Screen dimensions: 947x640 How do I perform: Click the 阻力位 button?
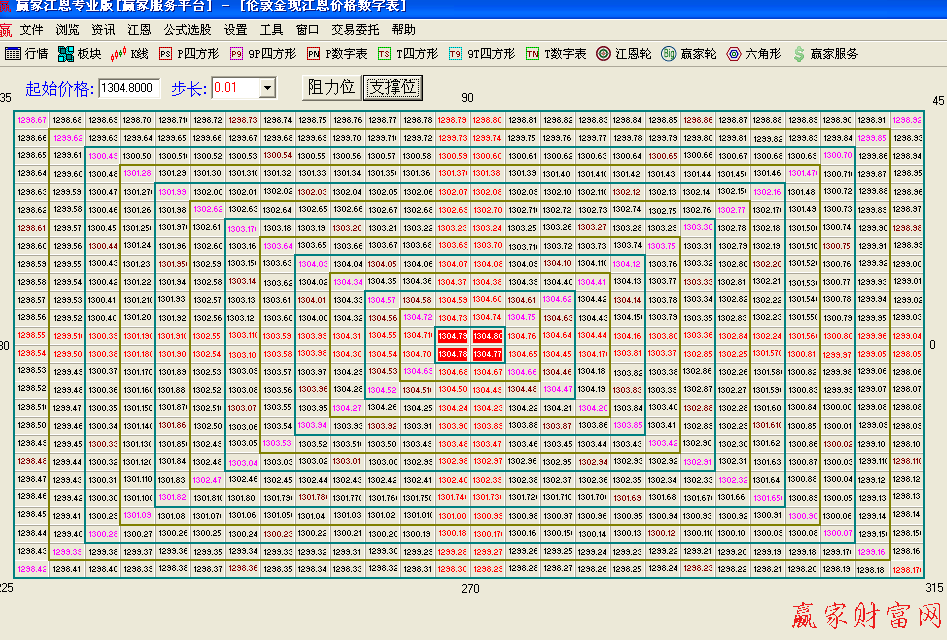[x=331, y=88]
